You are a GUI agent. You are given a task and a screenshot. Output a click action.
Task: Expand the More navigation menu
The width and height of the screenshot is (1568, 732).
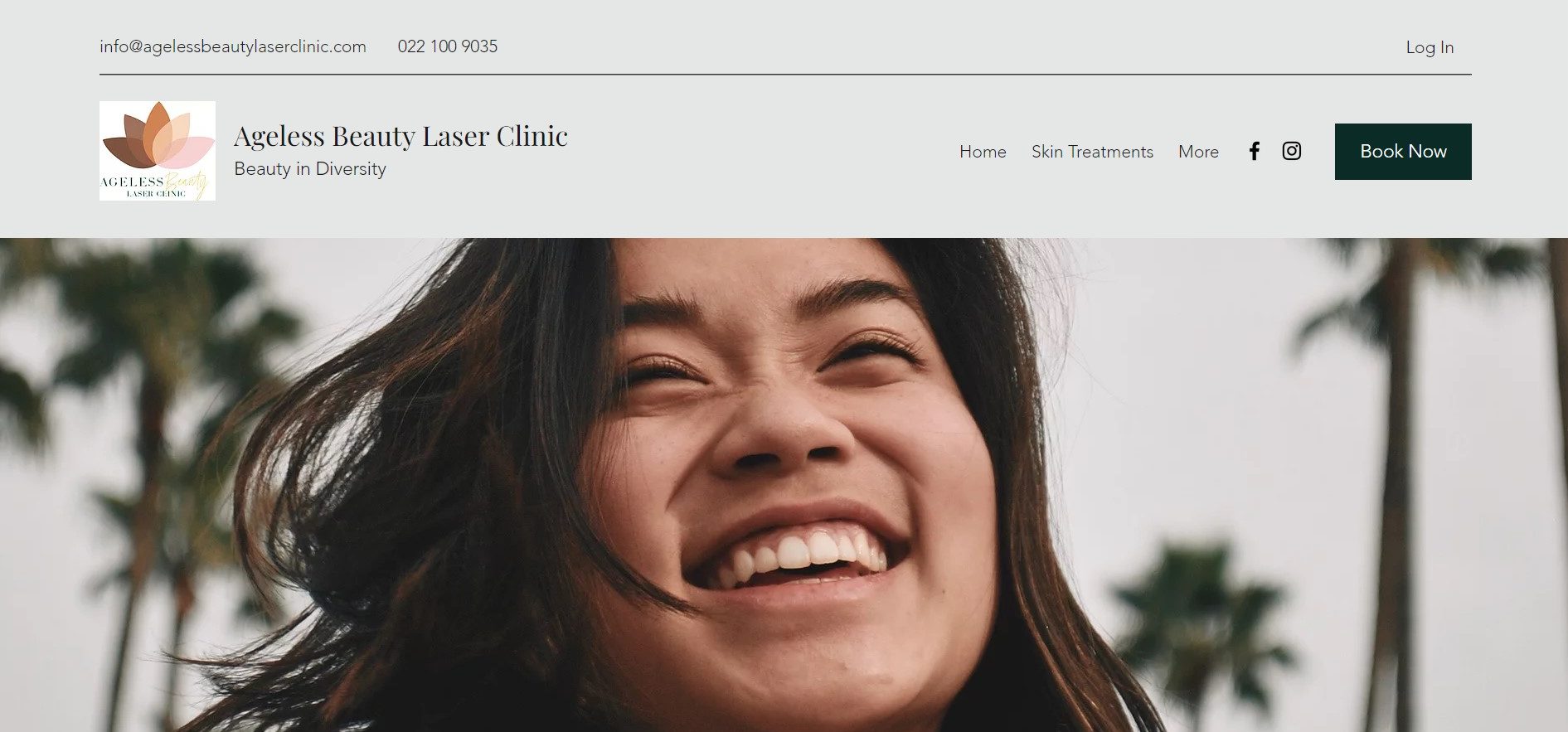pyautogui.click(x=1198, y=152)
